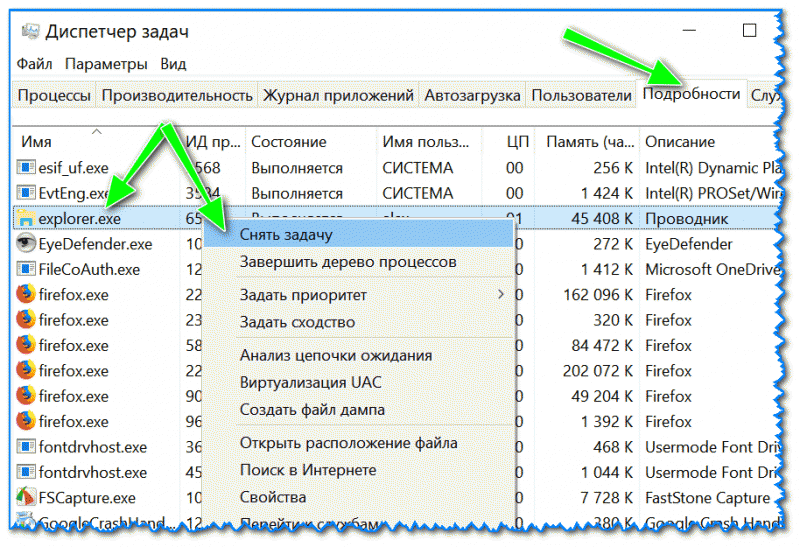Click fontdrvhost.exe icon in the 1 044 K row
Screen dimensions: 800x547
click(26, 472)
